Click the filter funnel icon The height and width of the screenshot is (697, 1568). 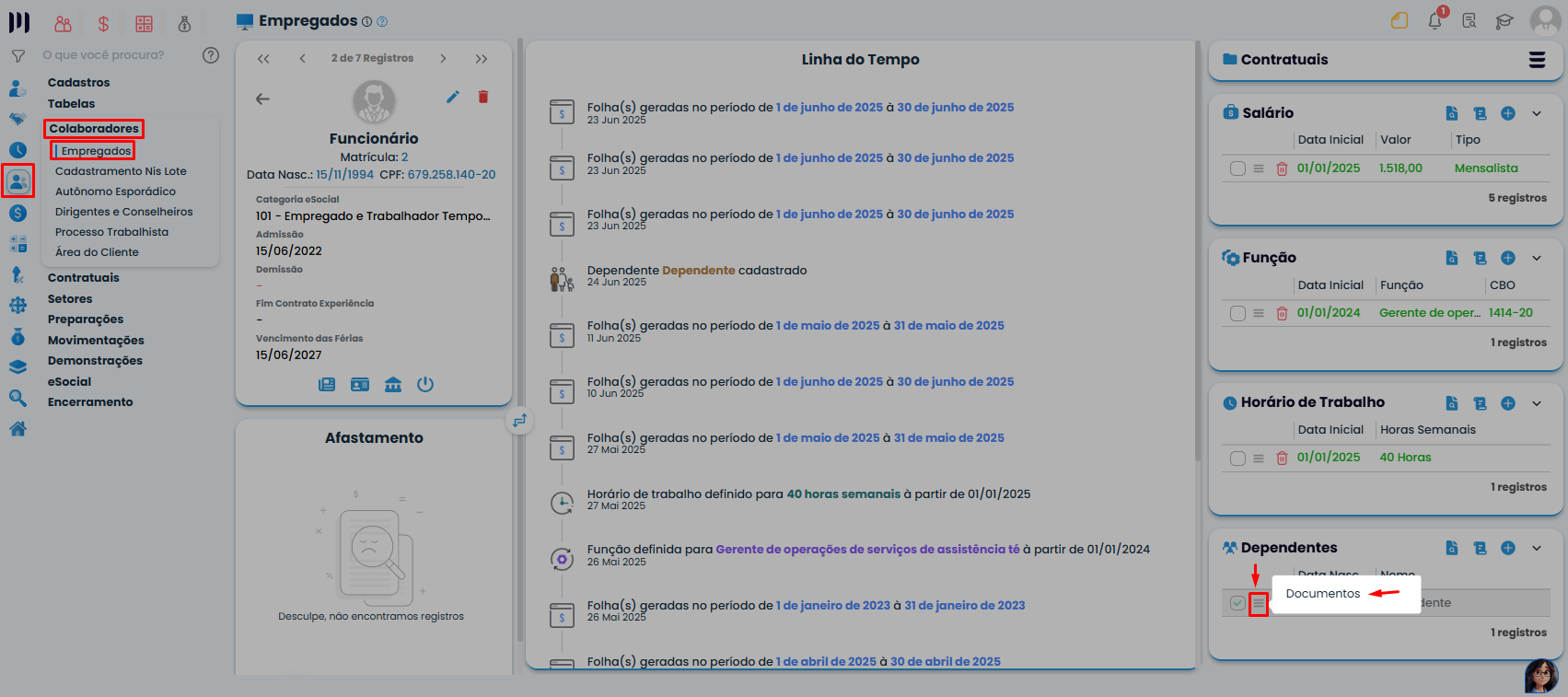[x=17, y=56]
